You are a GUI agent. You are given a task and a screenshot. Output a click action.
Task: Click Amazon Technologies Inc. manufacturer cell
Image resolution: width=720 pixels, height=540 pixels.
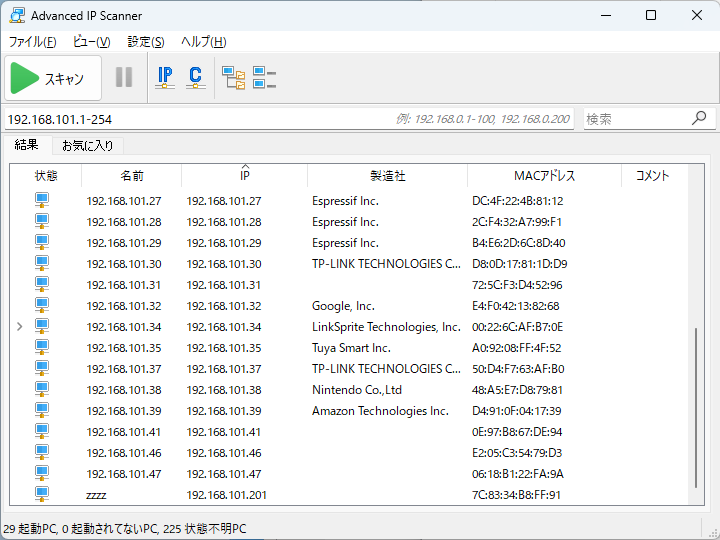[380, 411]
